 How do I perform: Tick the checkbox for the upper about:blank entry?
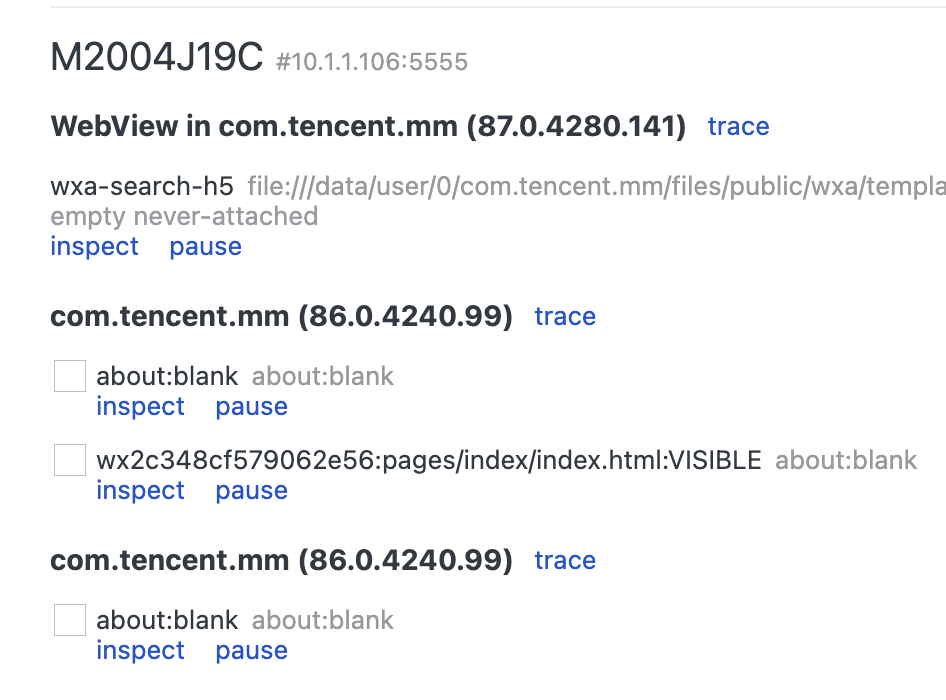coord(70,377)
